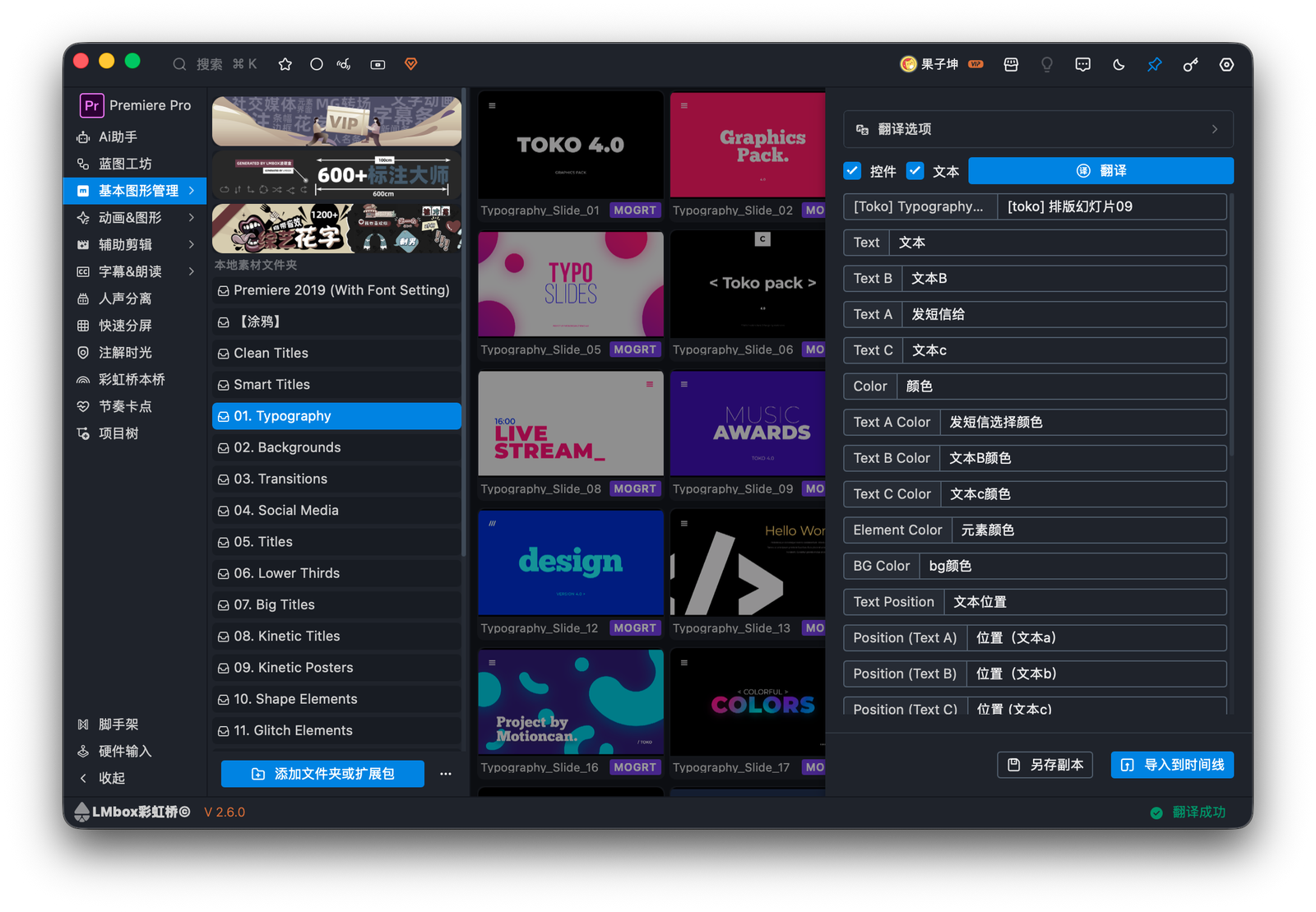Select Premiere 2019 (With Font Setting) folder

(336, 290)
